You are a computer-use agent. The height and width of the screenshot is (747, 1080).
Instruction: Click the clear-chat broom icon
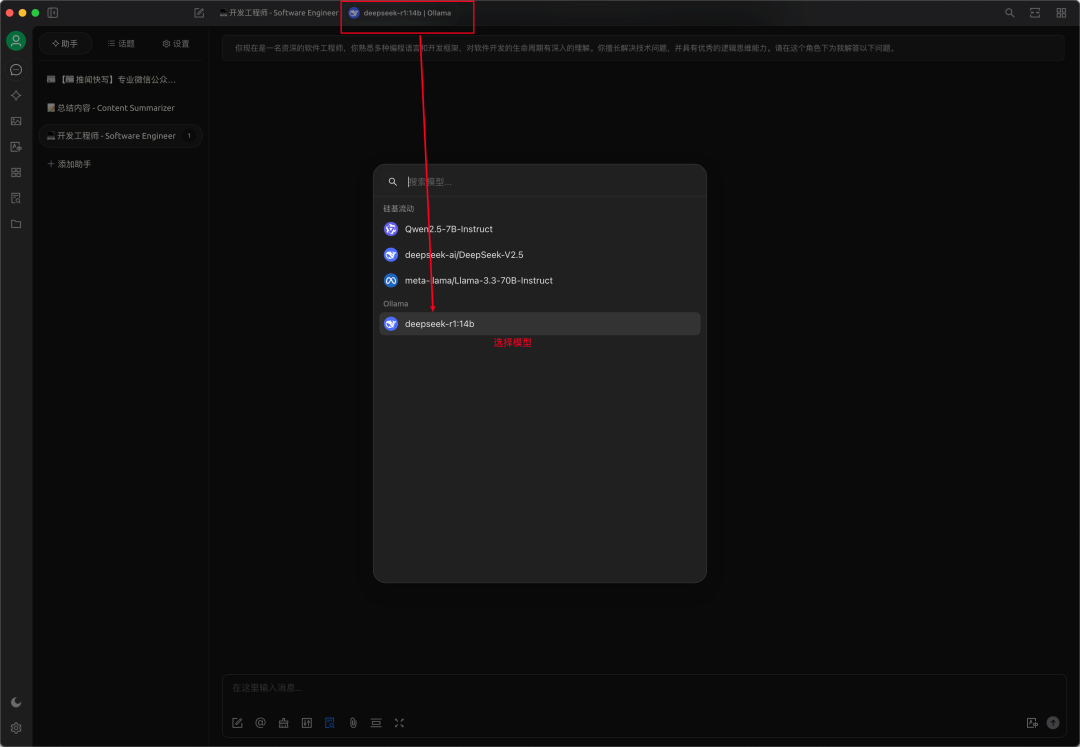[283, 723]
